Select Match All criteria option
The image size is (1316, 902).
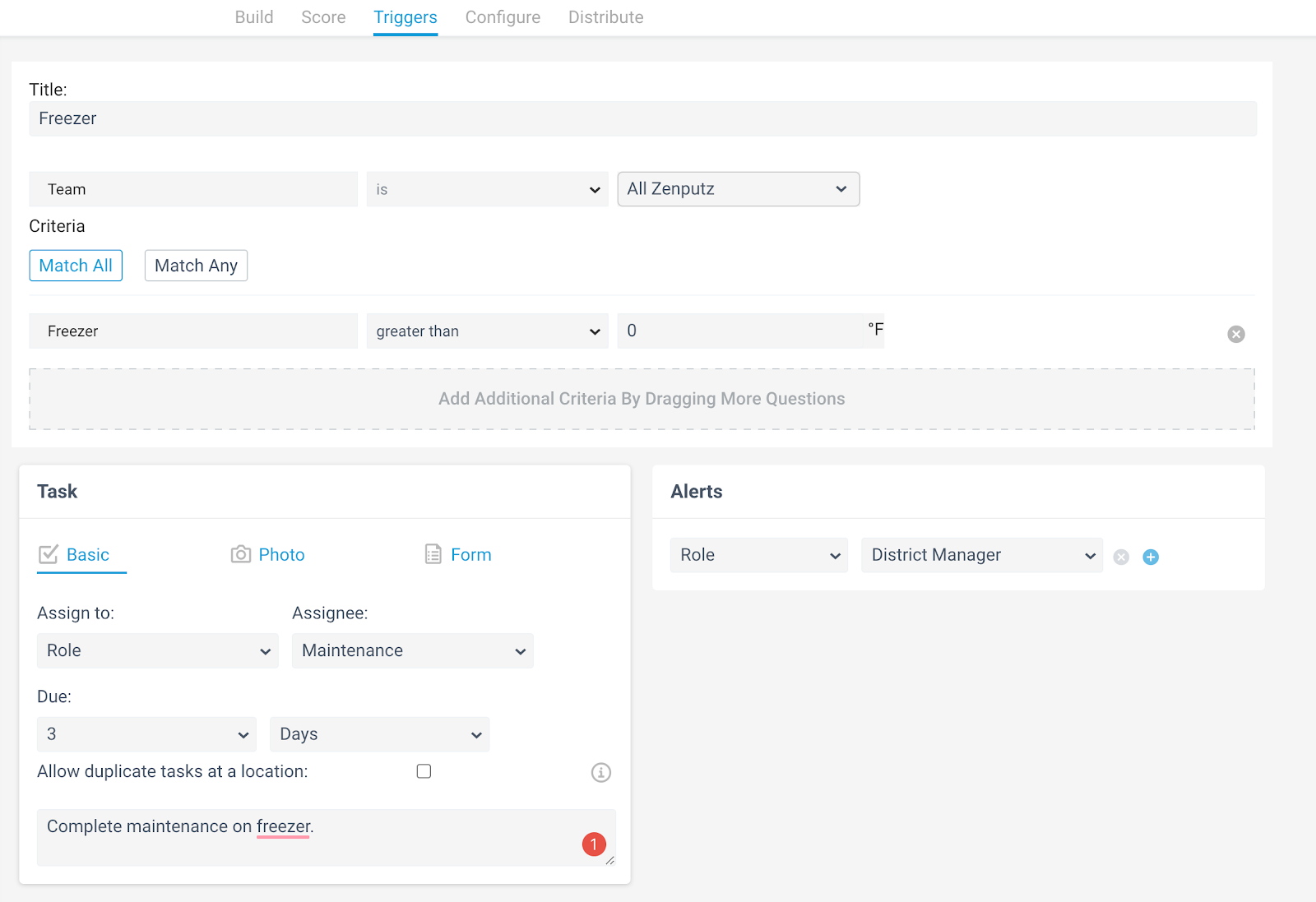(76, 266)
